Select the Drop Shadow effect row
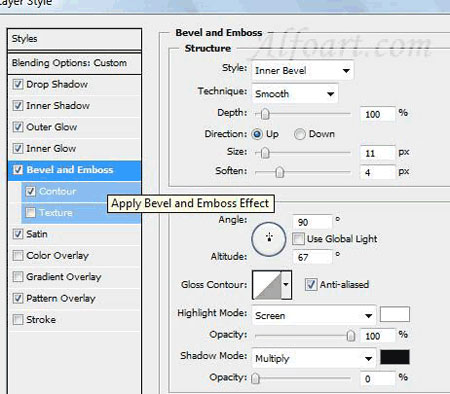This screenshot has height=394, width=450. 74,85
